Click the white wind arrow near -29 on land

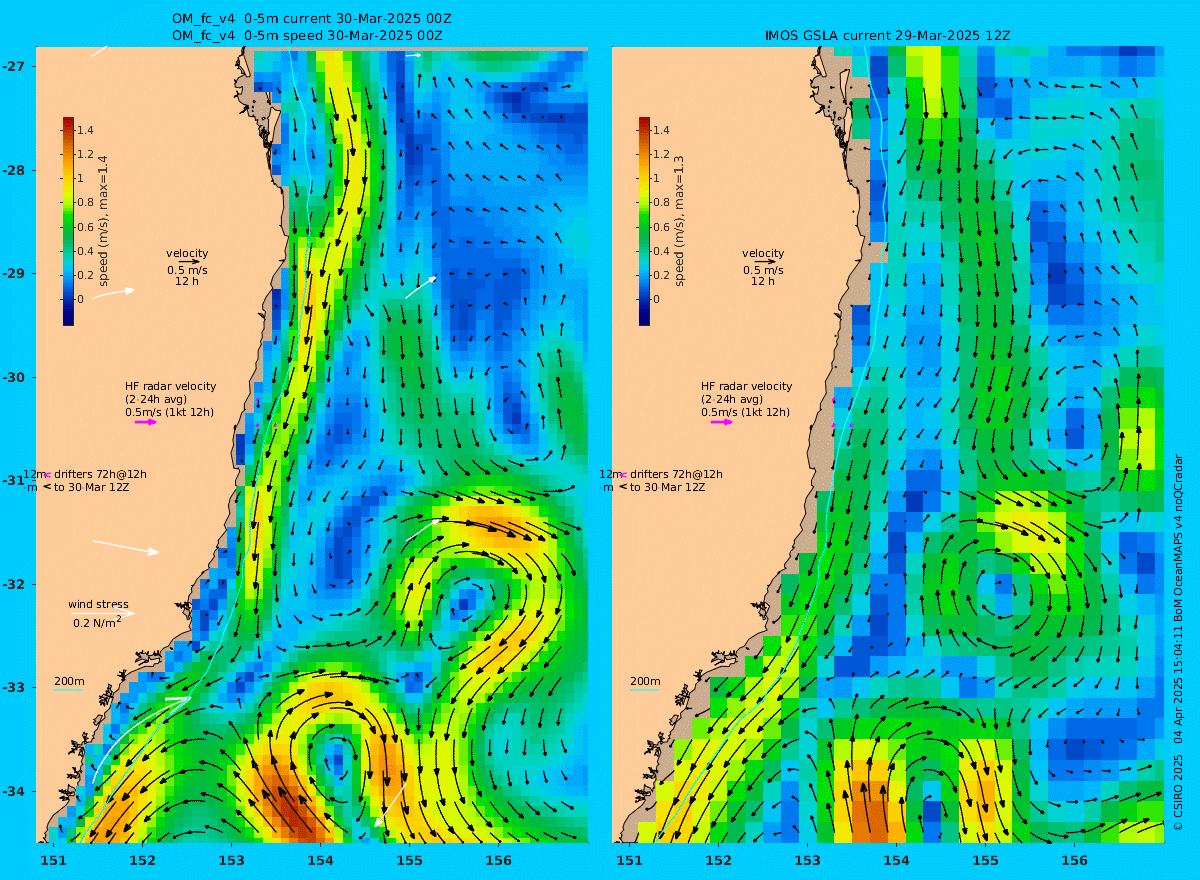click(x=114, y=293)
